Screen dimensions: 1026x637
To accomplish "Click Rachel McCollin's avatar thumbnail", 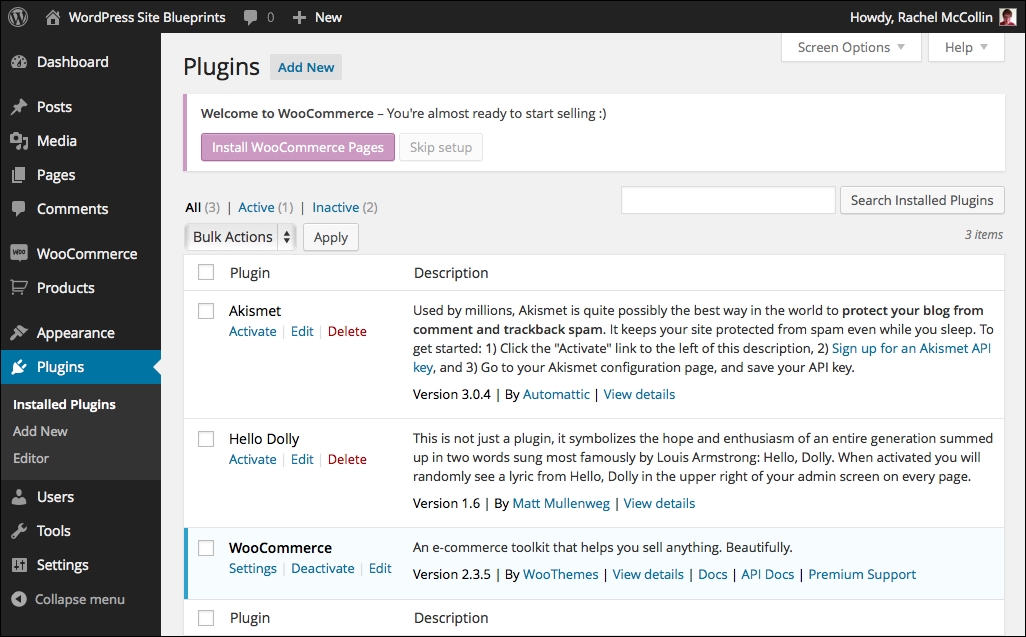I will click(x=1008, y=17).
